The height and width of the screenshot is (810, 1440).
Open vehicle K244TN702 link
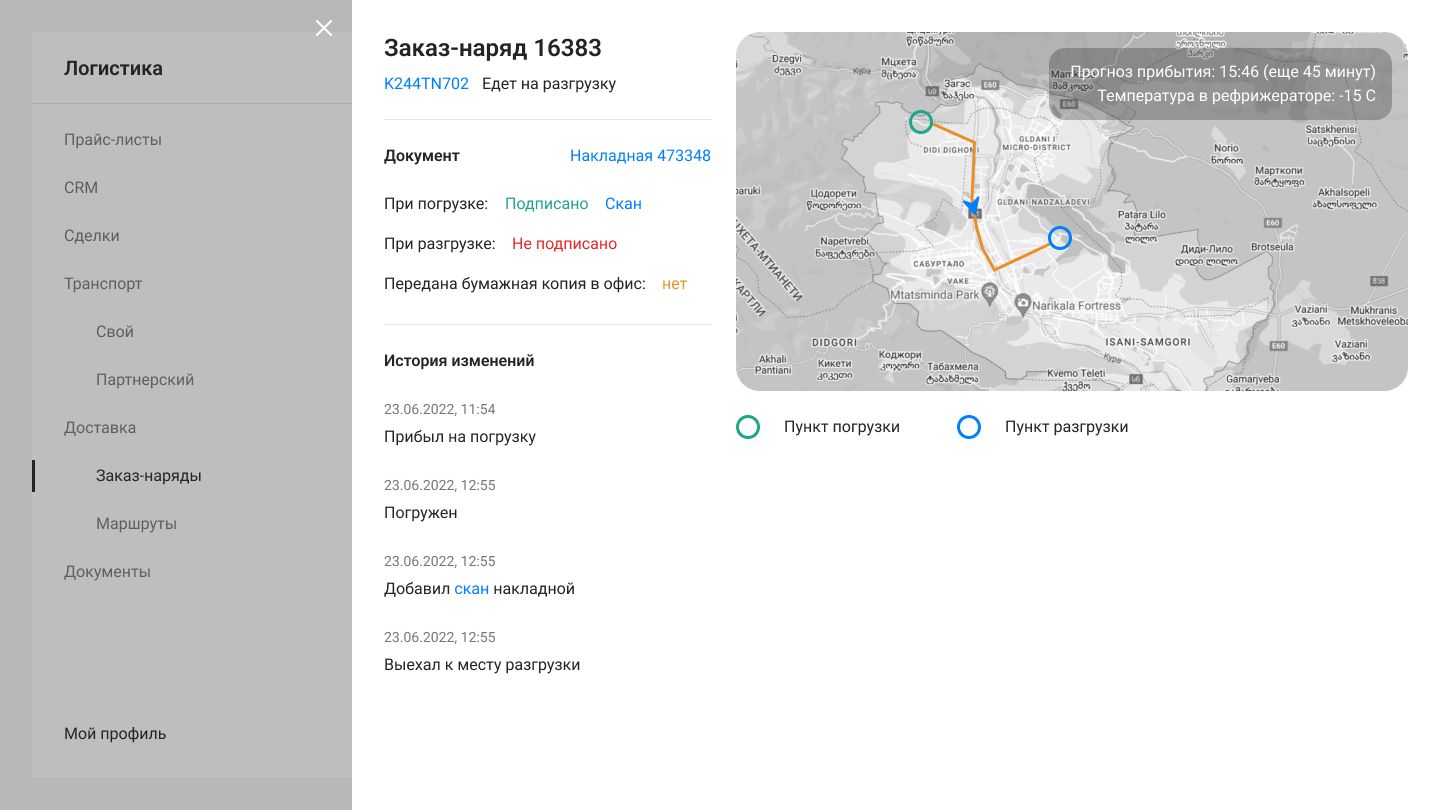pos(426,84)
